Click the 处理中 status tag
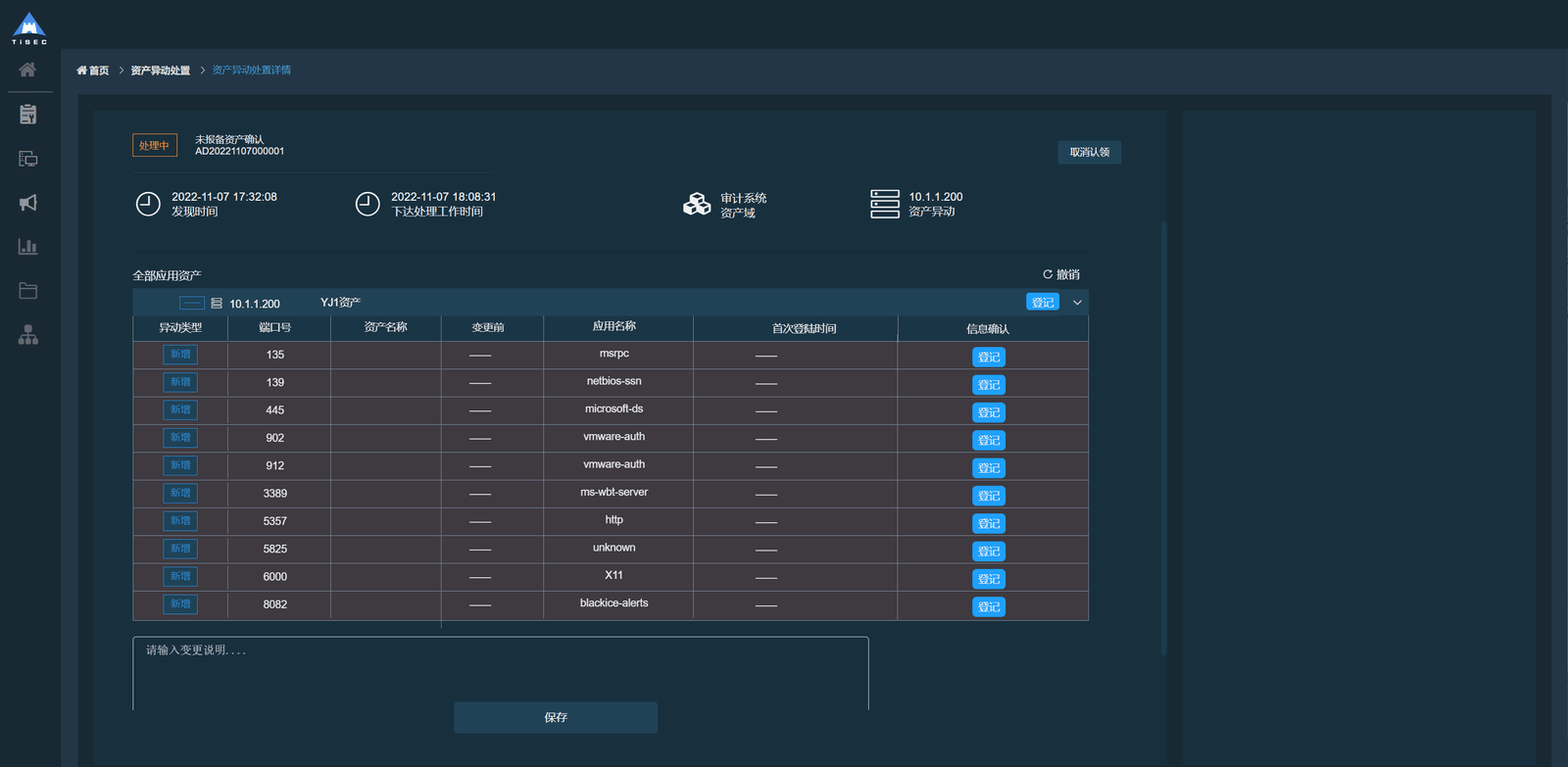1568x767 pixels. point(154,145)
